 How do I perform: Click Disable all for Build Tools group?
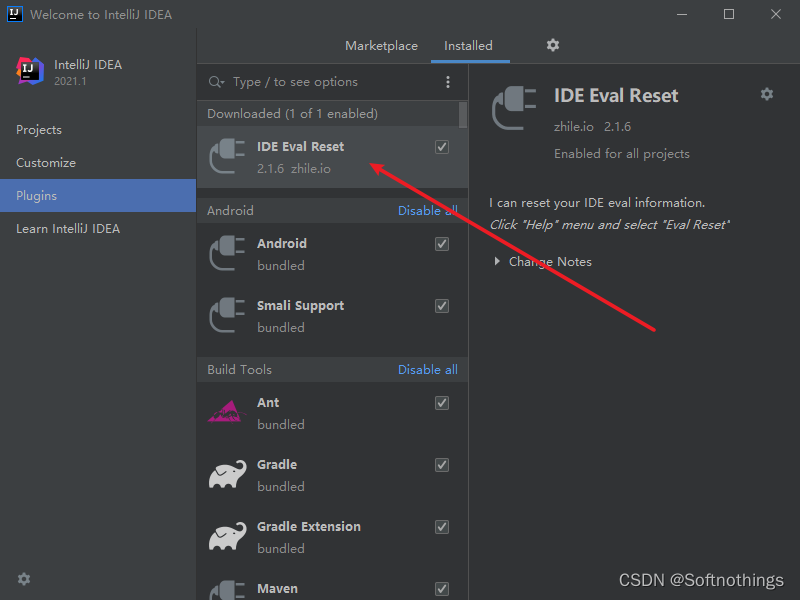click(428, 370)
